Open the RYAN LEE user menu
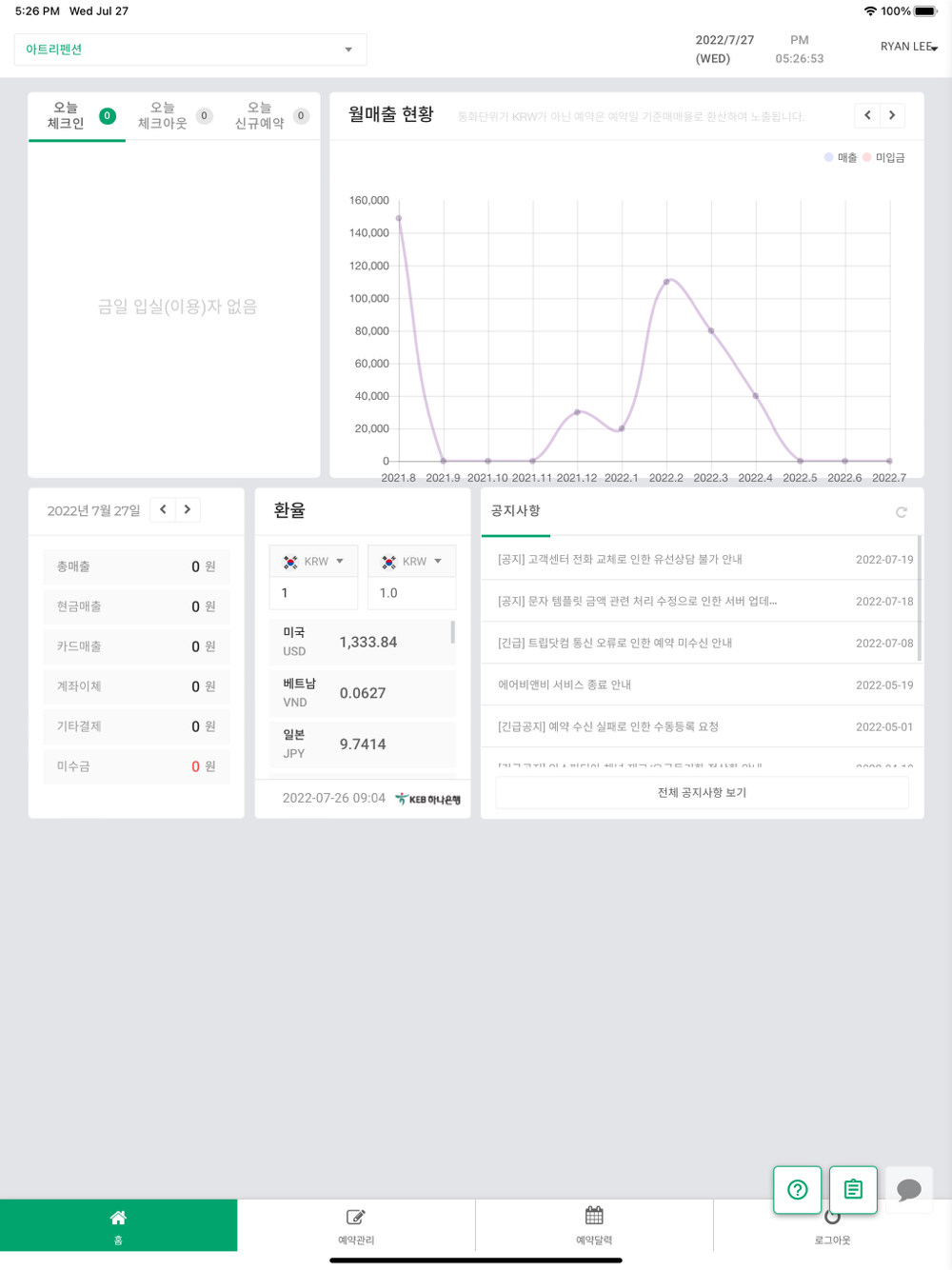 coord(909,47)
